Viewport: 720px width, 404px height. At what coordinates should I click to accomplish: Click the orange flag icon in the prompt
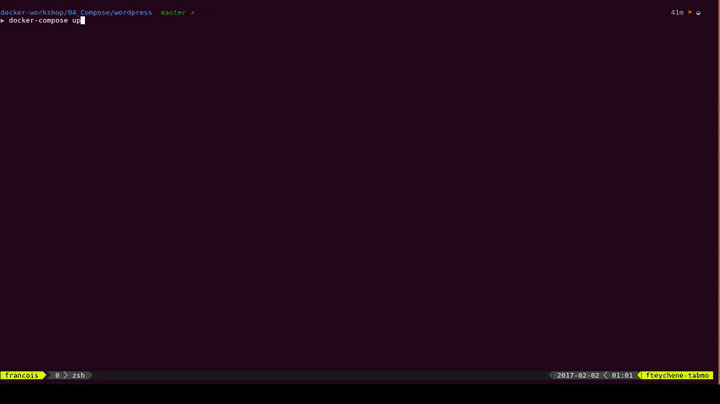689,12
